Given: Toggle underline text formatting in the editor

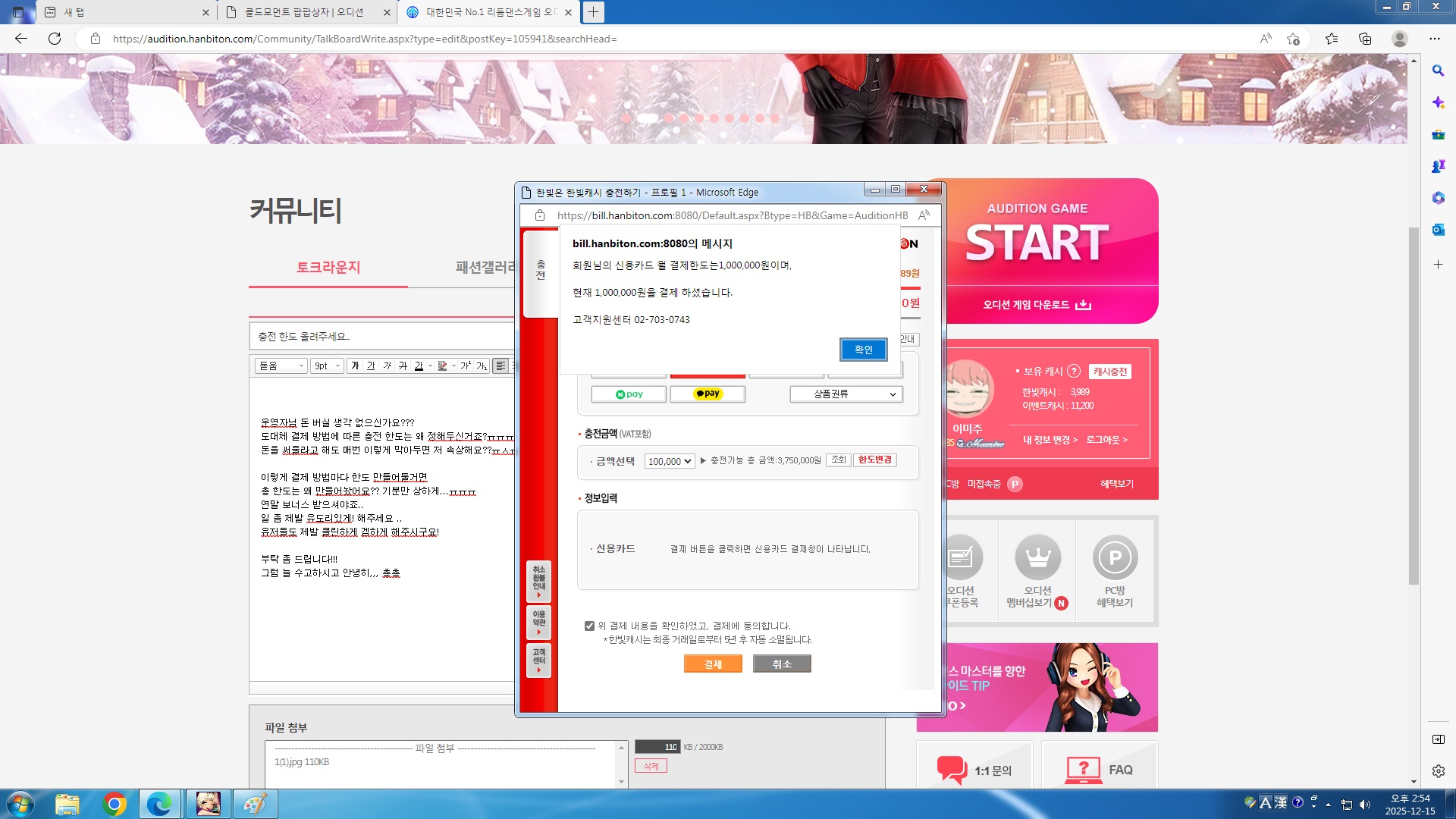Looking at the screenshot, I should click(x=371, y=366).
